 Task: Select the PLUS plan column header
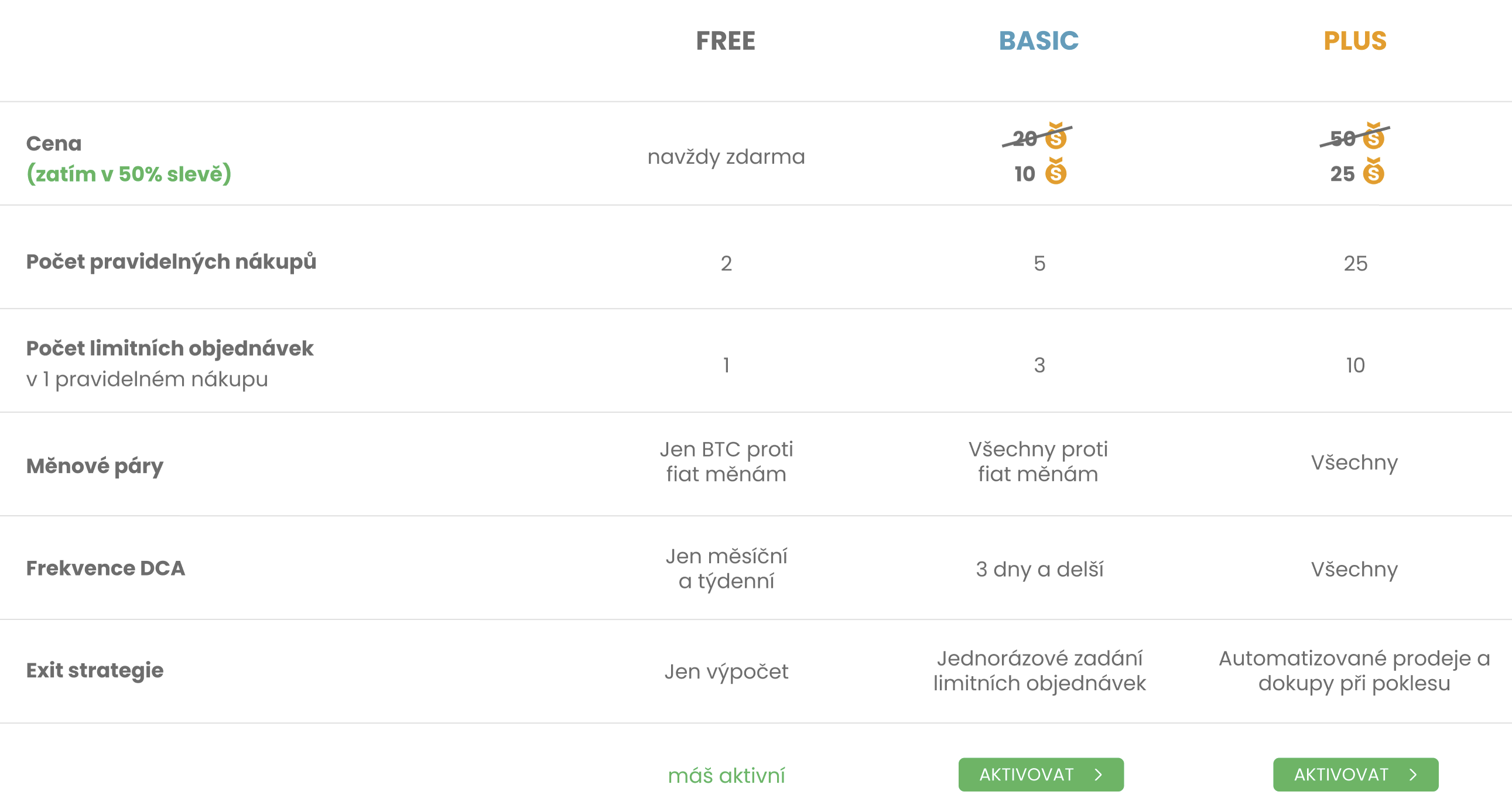(x=1354, y=41)
